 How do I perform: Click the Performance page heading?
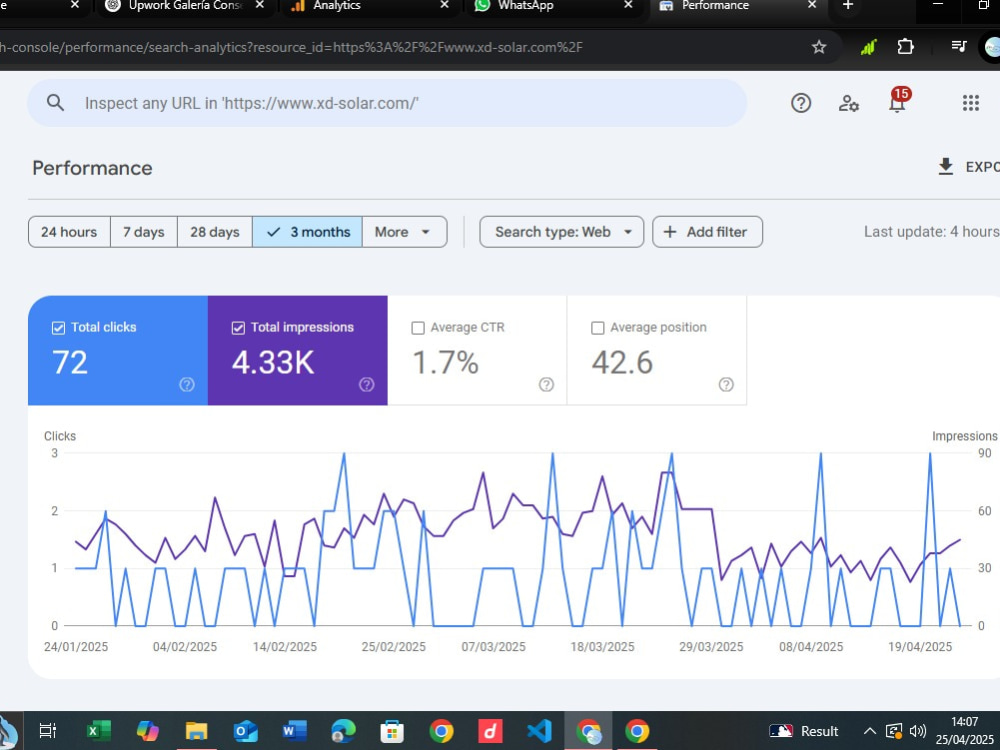click(x=92, y=168)
